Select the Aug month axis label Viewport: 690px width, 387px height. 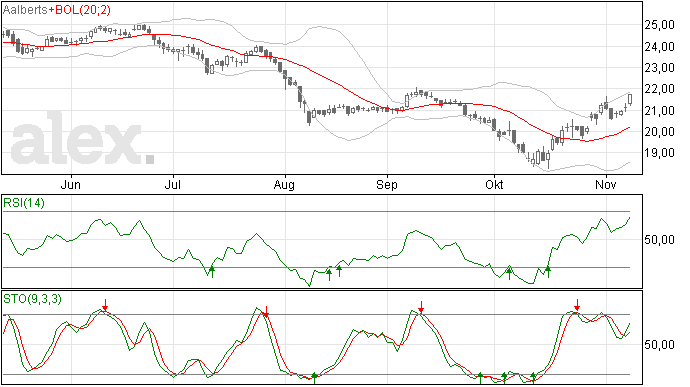pyautogui.click(x=284, y=185)
